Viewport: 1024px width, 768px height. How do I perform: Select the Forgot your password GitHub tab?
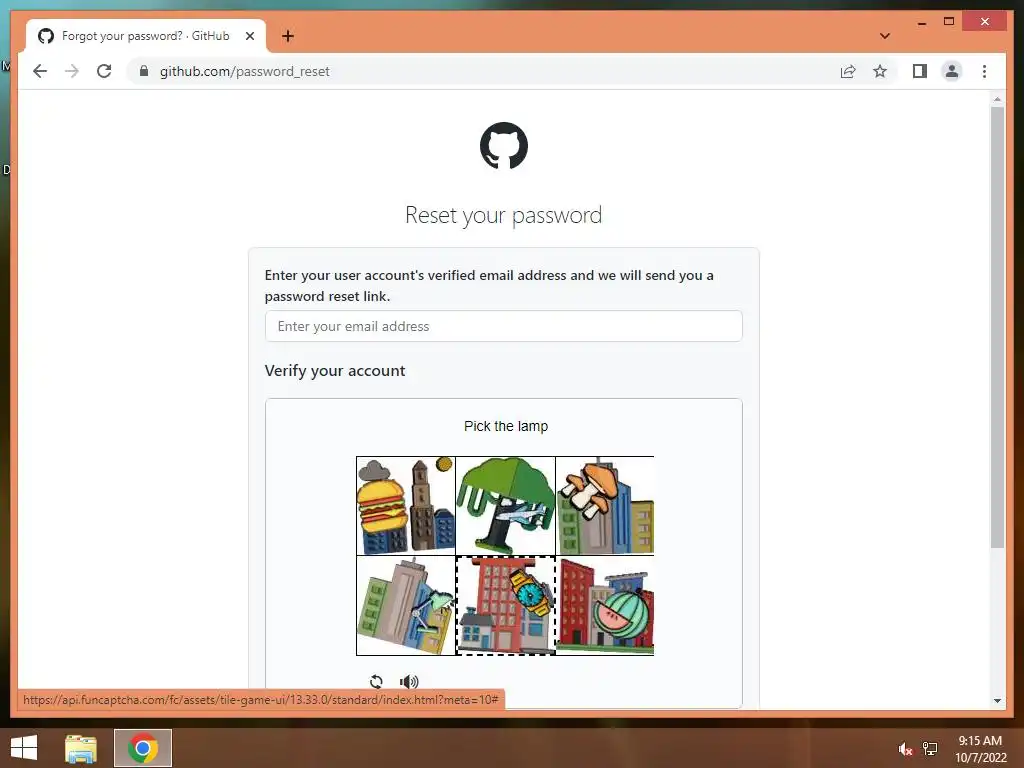[146, 36]
